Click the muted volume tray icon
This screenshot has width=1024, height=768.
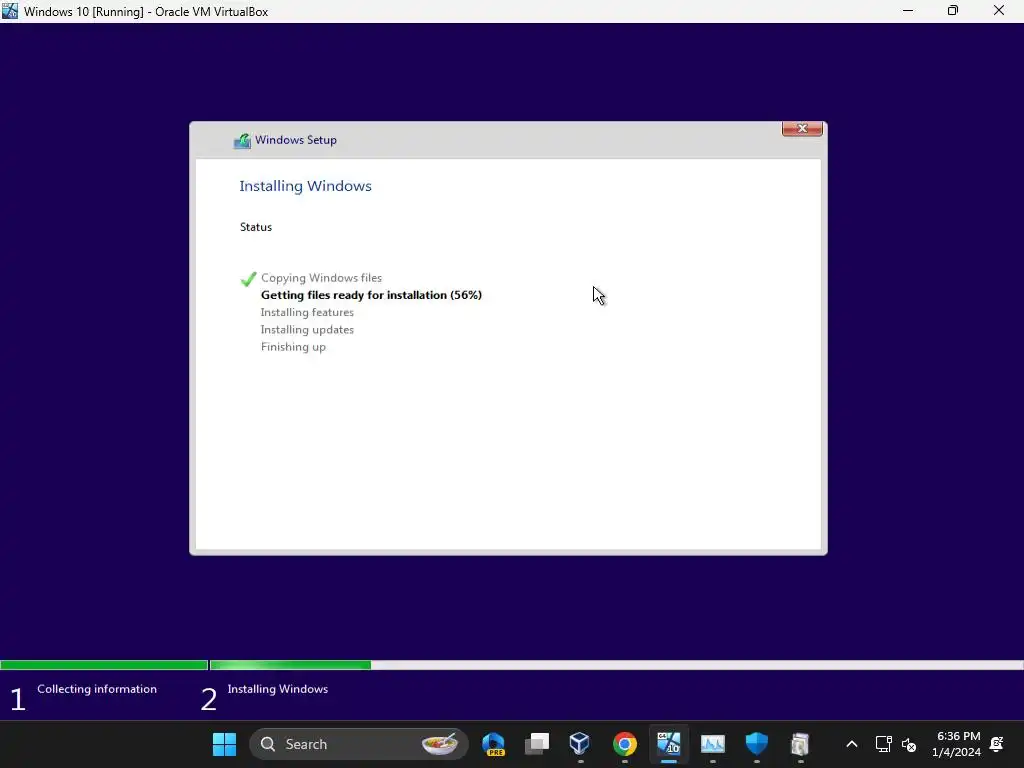[908, 744]
